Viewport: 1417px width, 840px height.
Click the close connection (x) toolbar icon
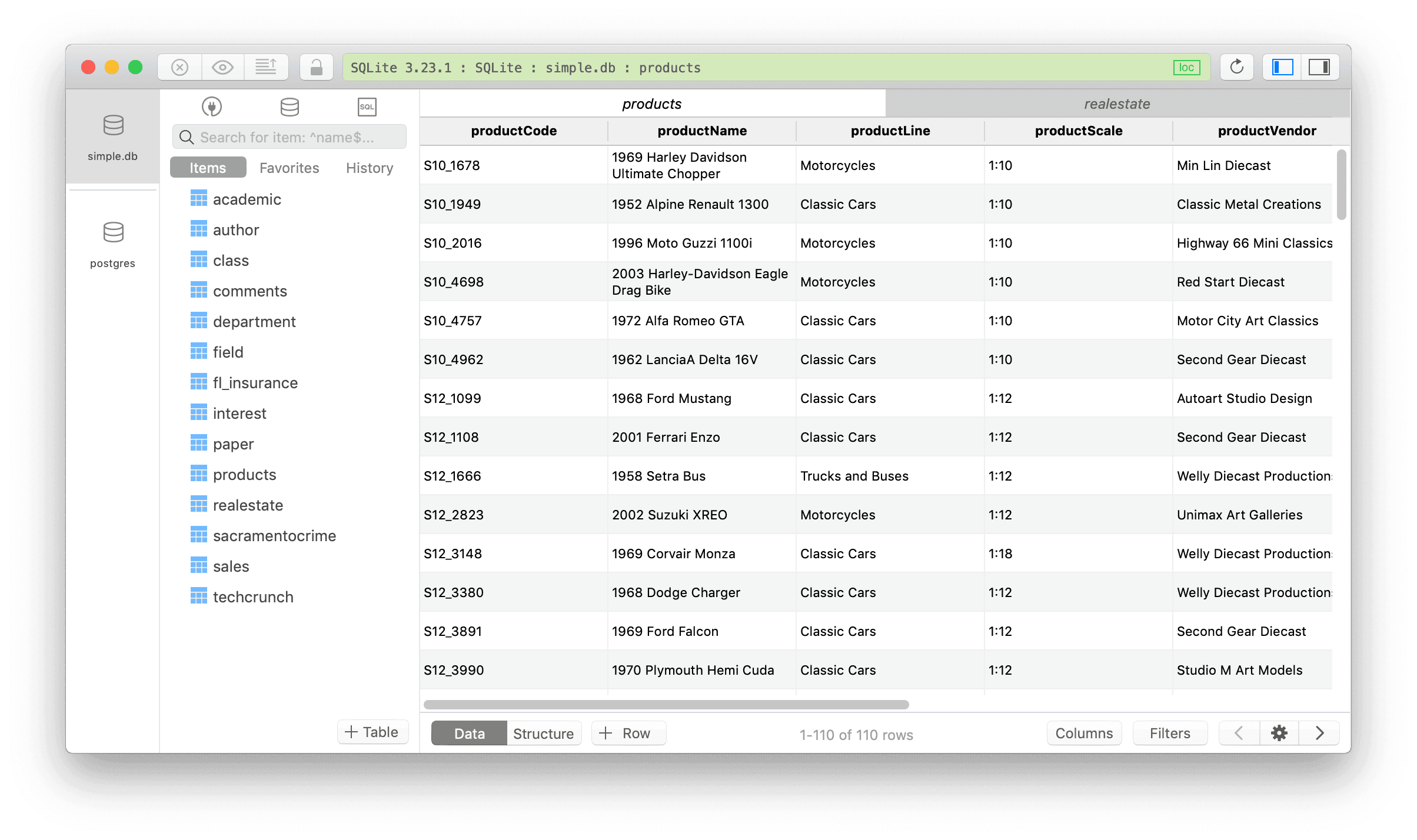coord(179,68)
